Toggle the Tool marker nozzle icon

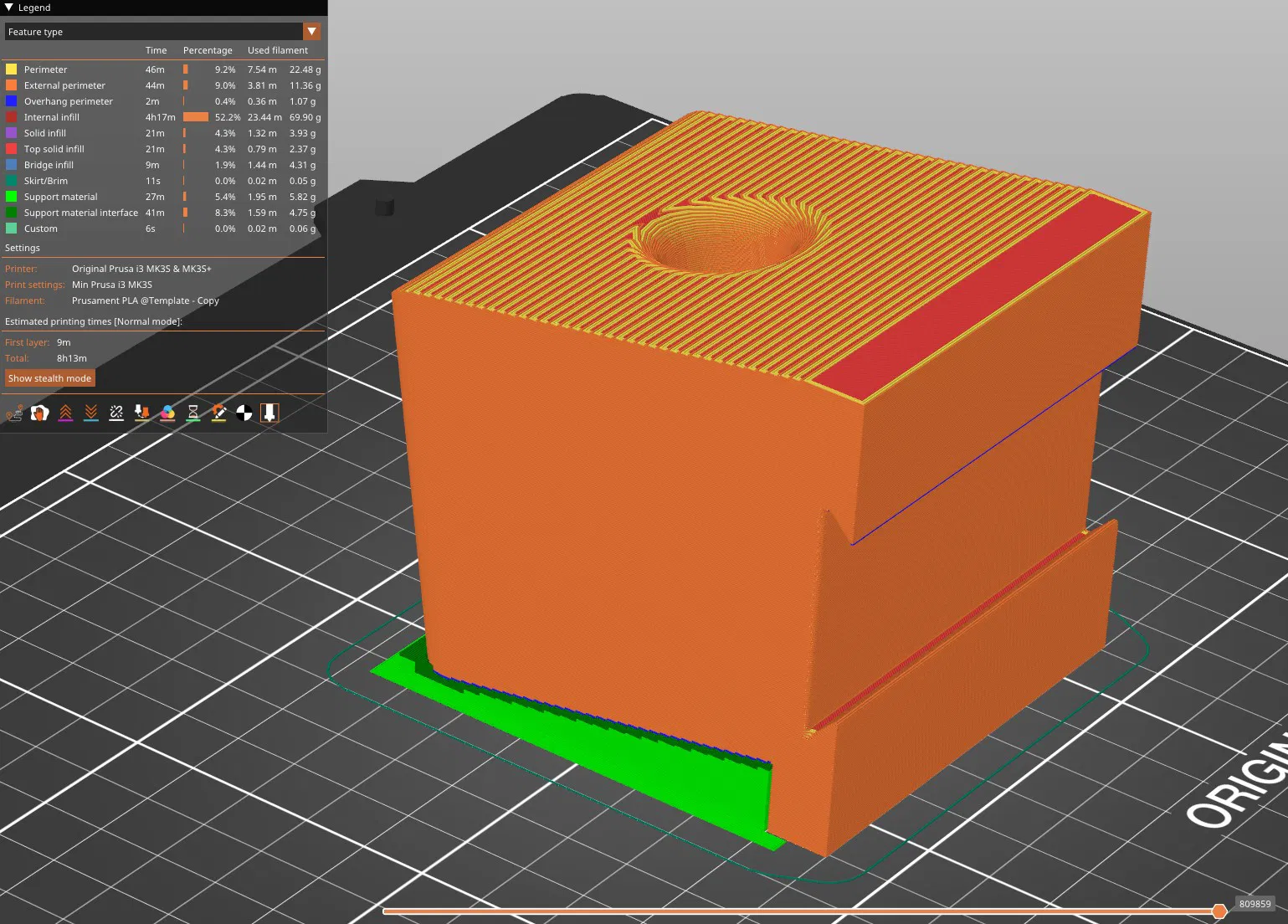(269, 413)
